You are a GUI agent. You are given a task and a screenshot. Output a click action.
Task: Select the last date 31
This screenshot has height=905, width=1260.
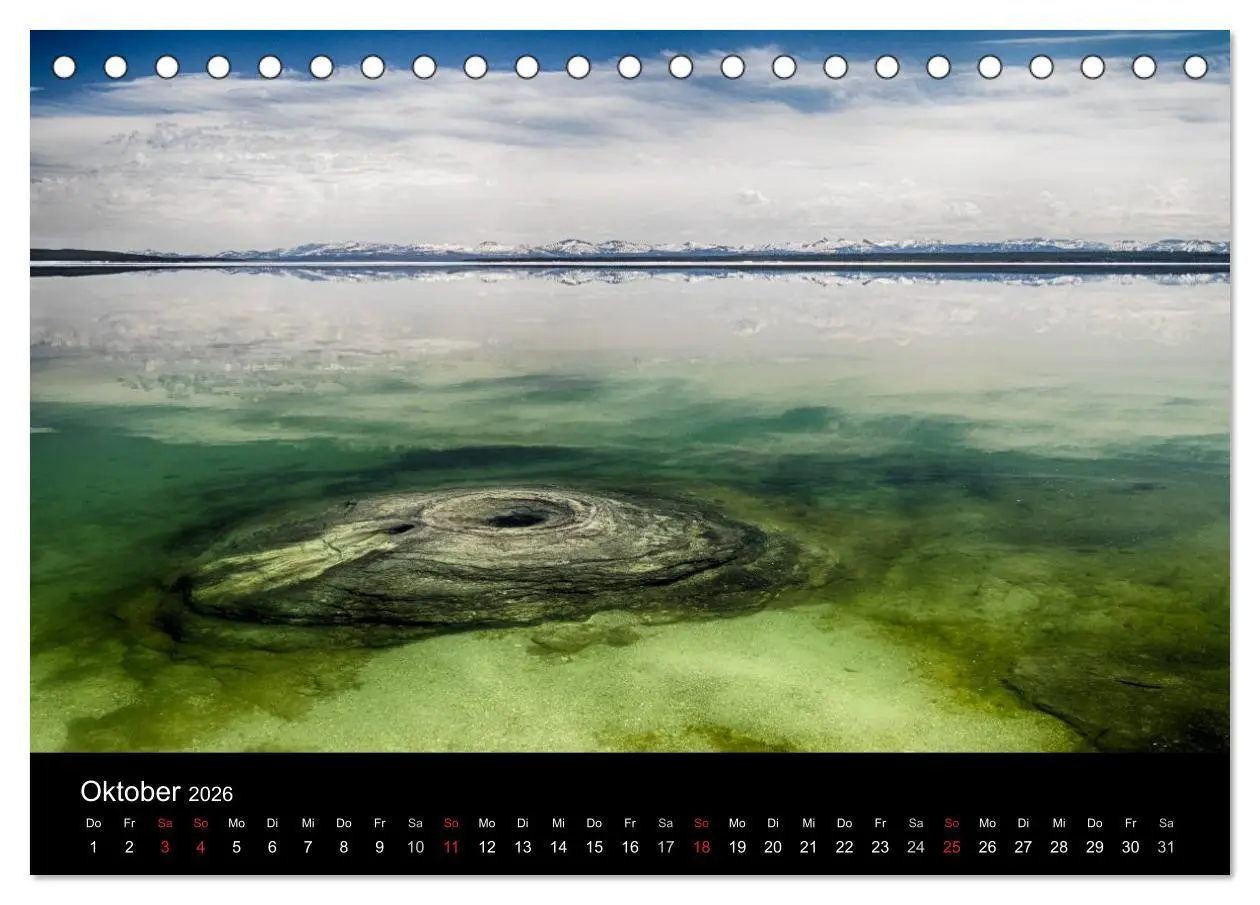[x=1166, y=847]
